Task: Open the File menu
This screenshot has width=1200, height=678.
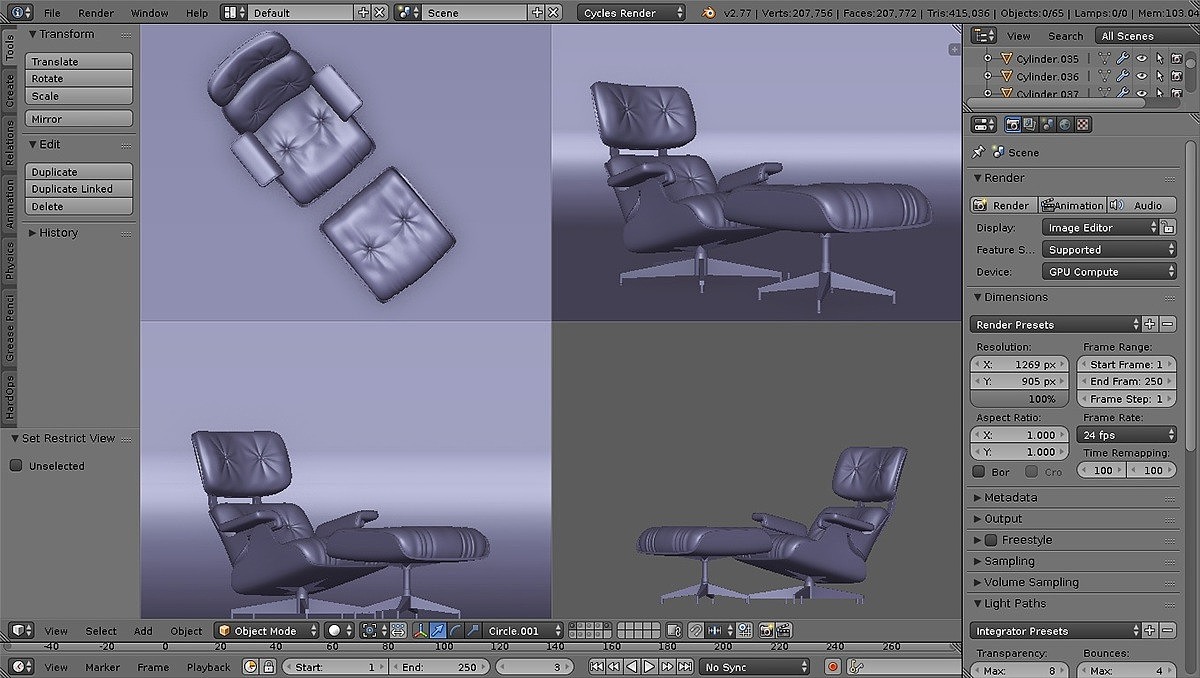Action: 52,13
